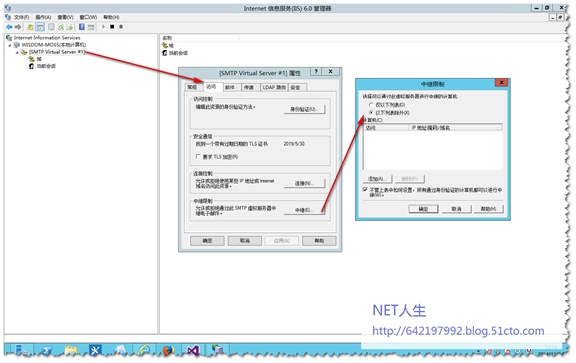Viewport: 576px width, 363px height.
Task: Collapse the WISDOM-MOSS tree node arrow
Action: (10, 45)
